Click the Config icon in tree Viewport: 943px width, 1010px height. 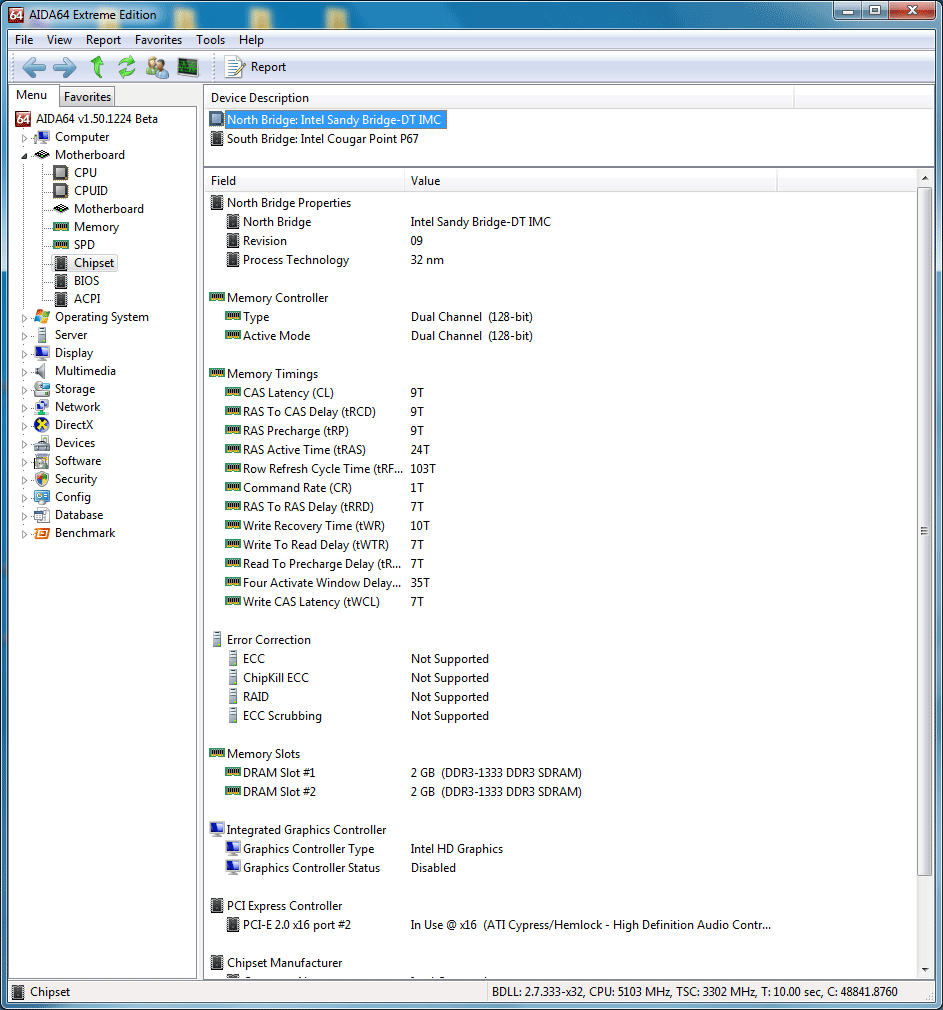click(x=42, y=497)
